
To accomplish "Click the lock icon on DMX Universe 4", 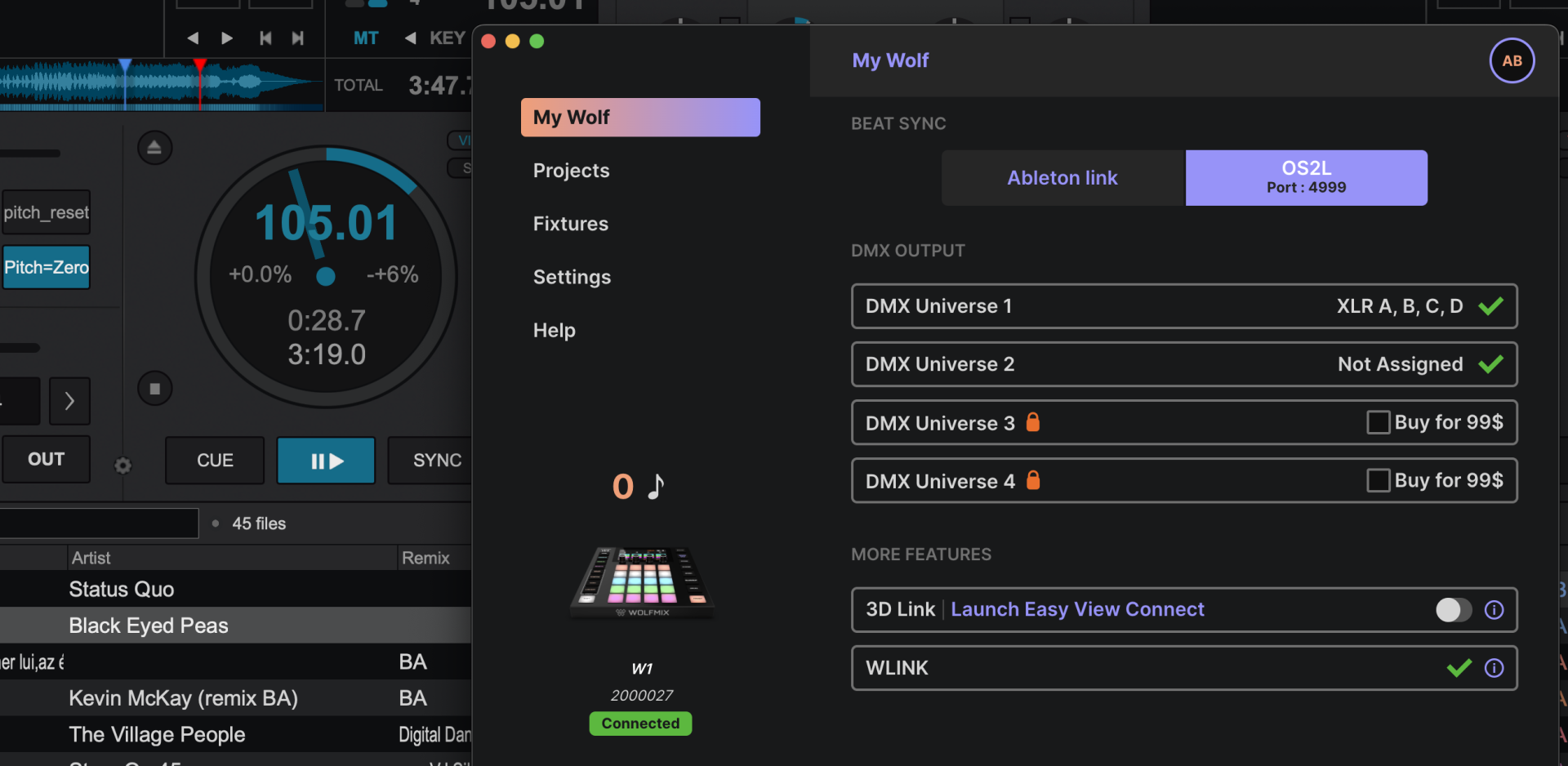I will pos(1033,479).
